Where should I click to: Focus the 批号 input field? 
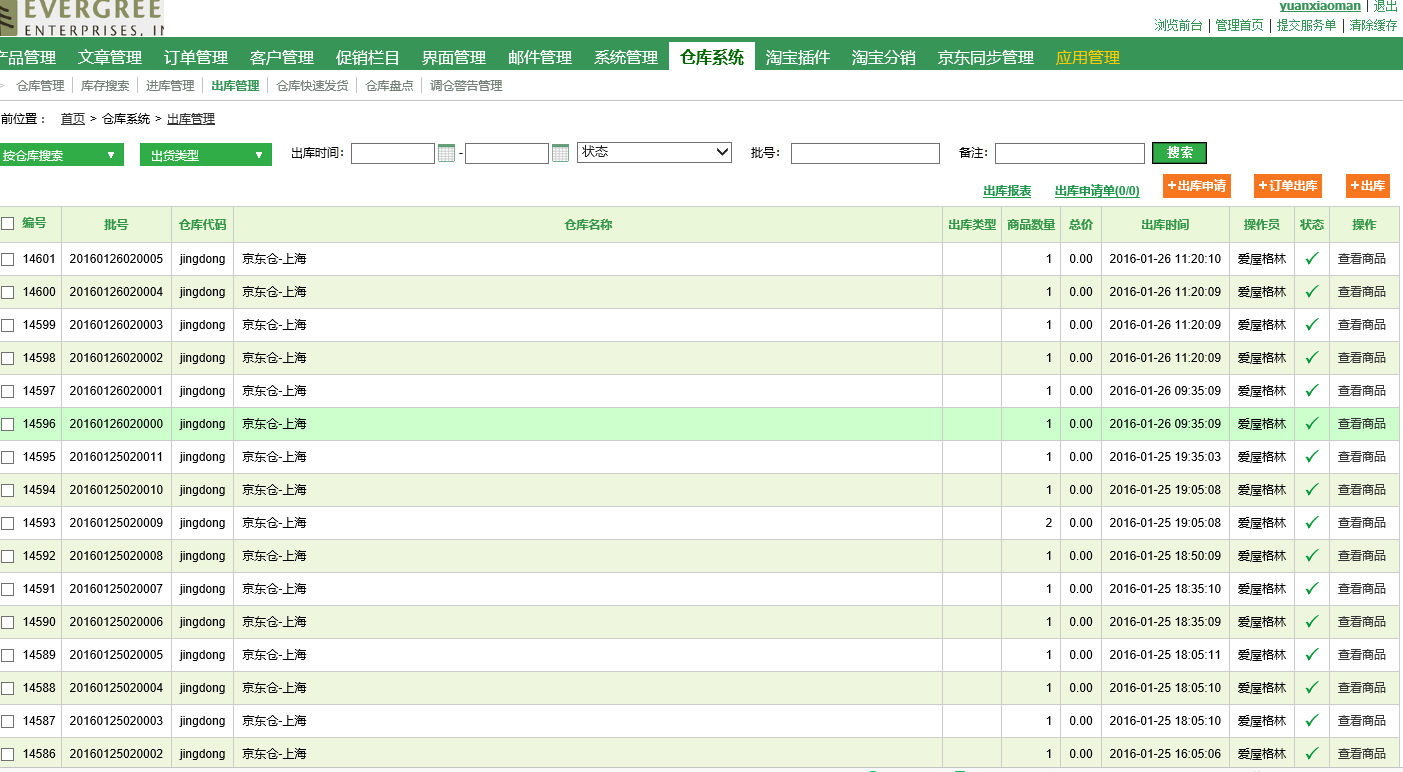865,153
